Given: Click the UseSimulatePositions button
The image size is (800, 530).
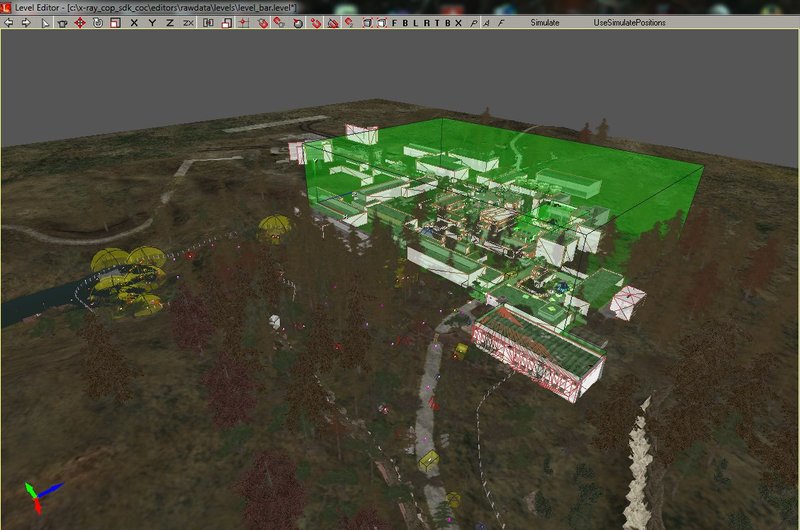Looking at the screenshot, I should point(629,22).
